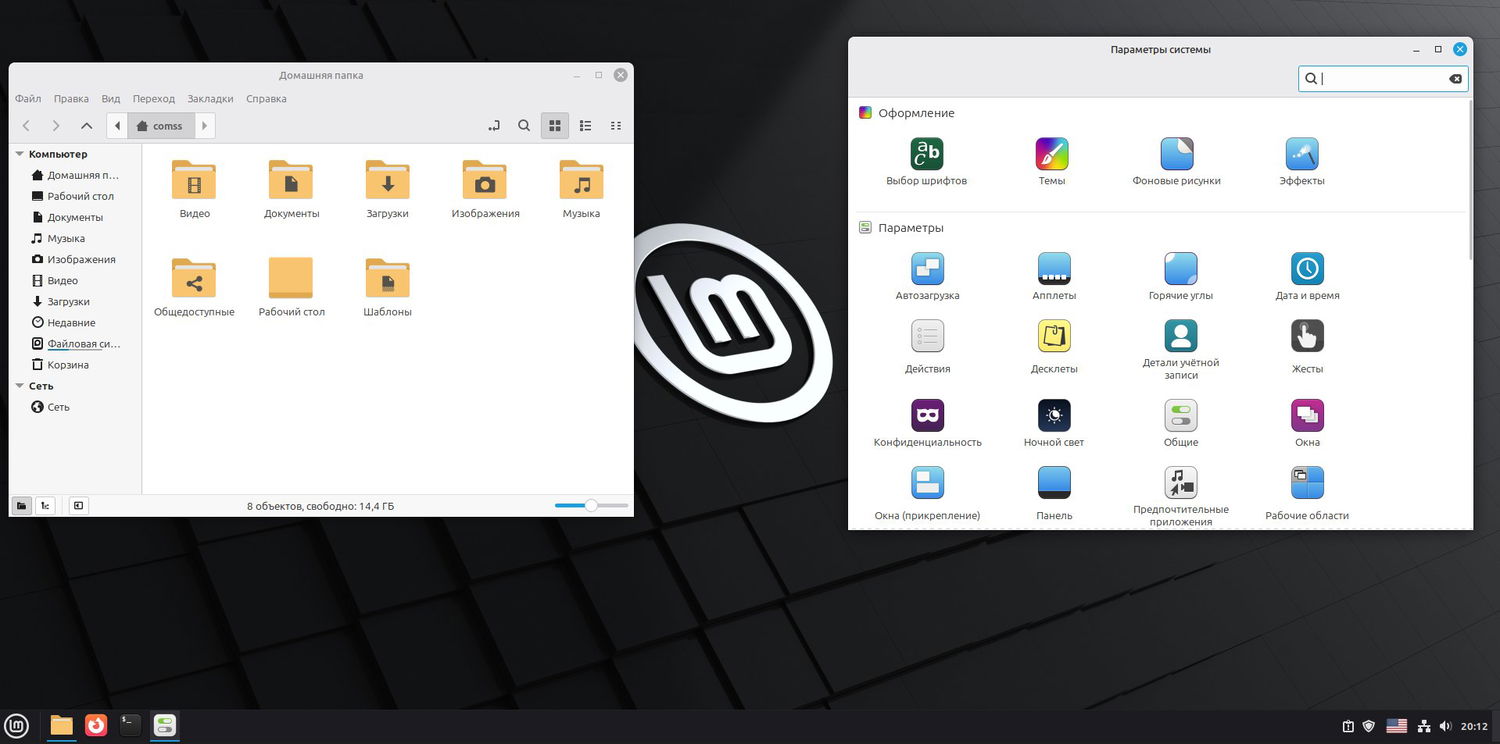
Task: Show places in the file manager sidebar
Action: [x=21, y=506]
